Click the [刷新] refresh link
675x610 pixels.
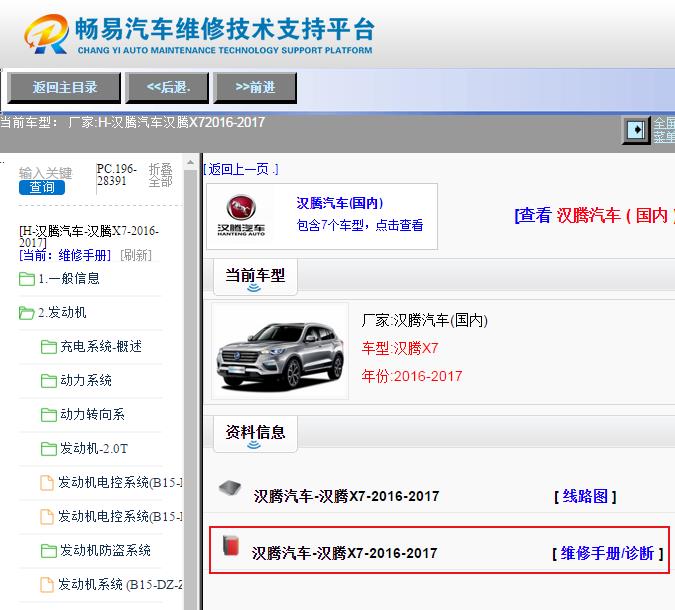click(136, 255)
